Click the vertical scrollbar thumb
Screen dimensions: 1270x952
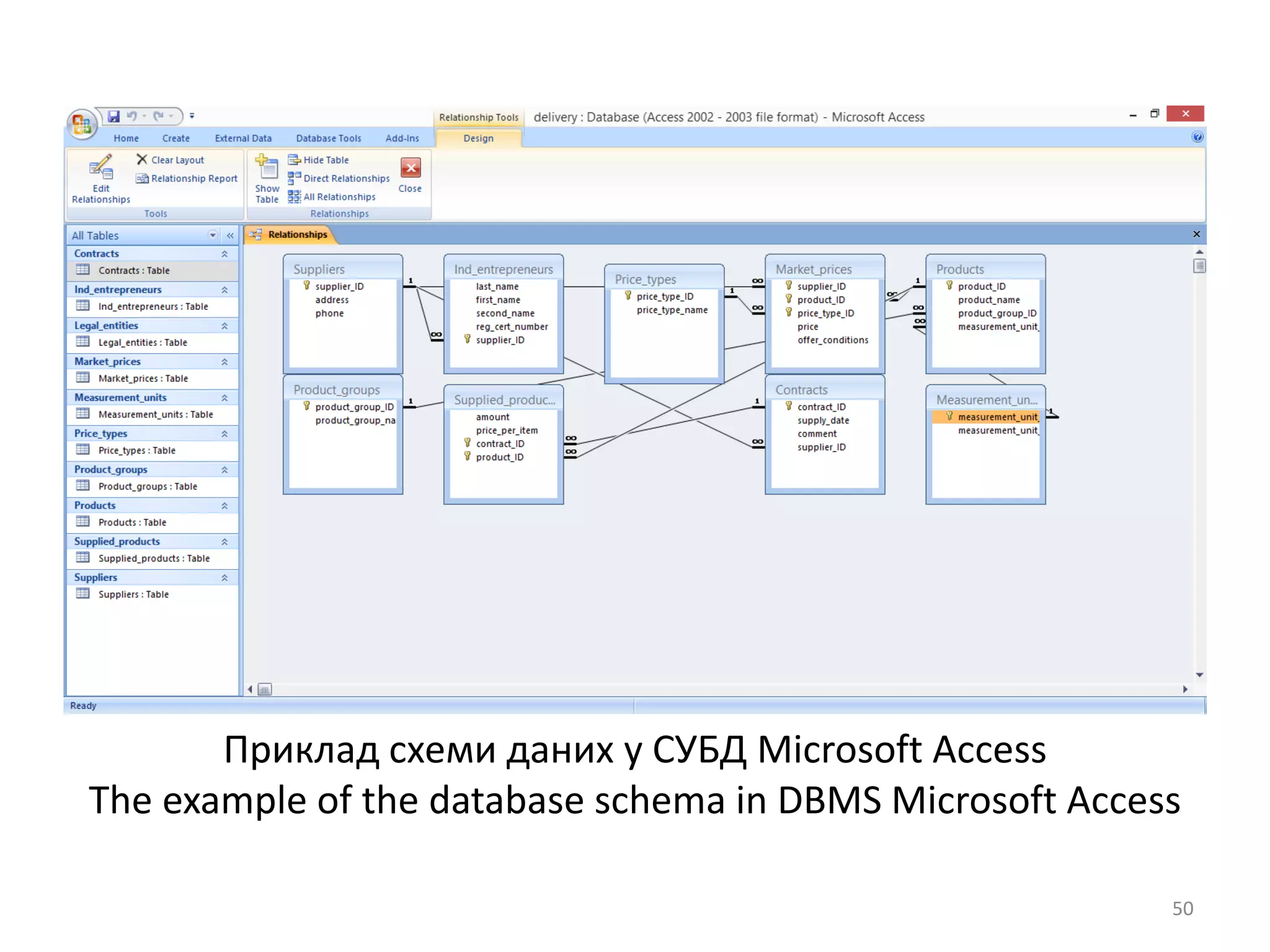[1199, 266]
